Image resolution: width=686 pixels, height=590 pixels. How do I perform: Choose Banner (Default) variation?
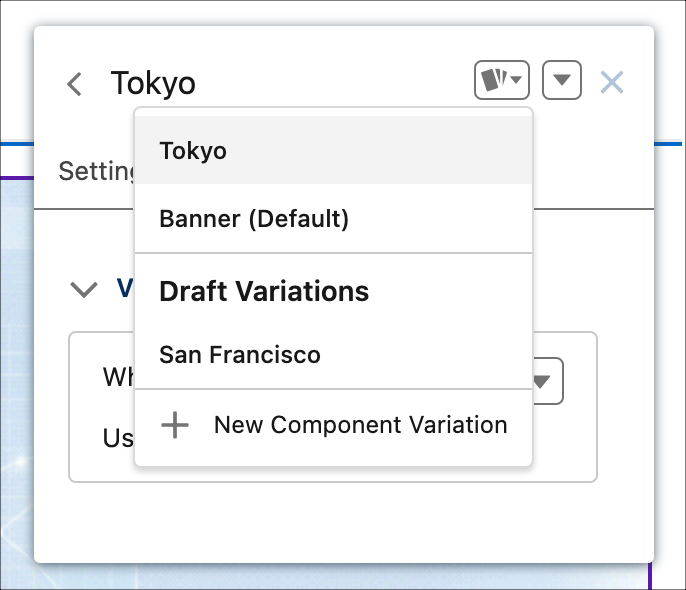click(x=333, y=218)
